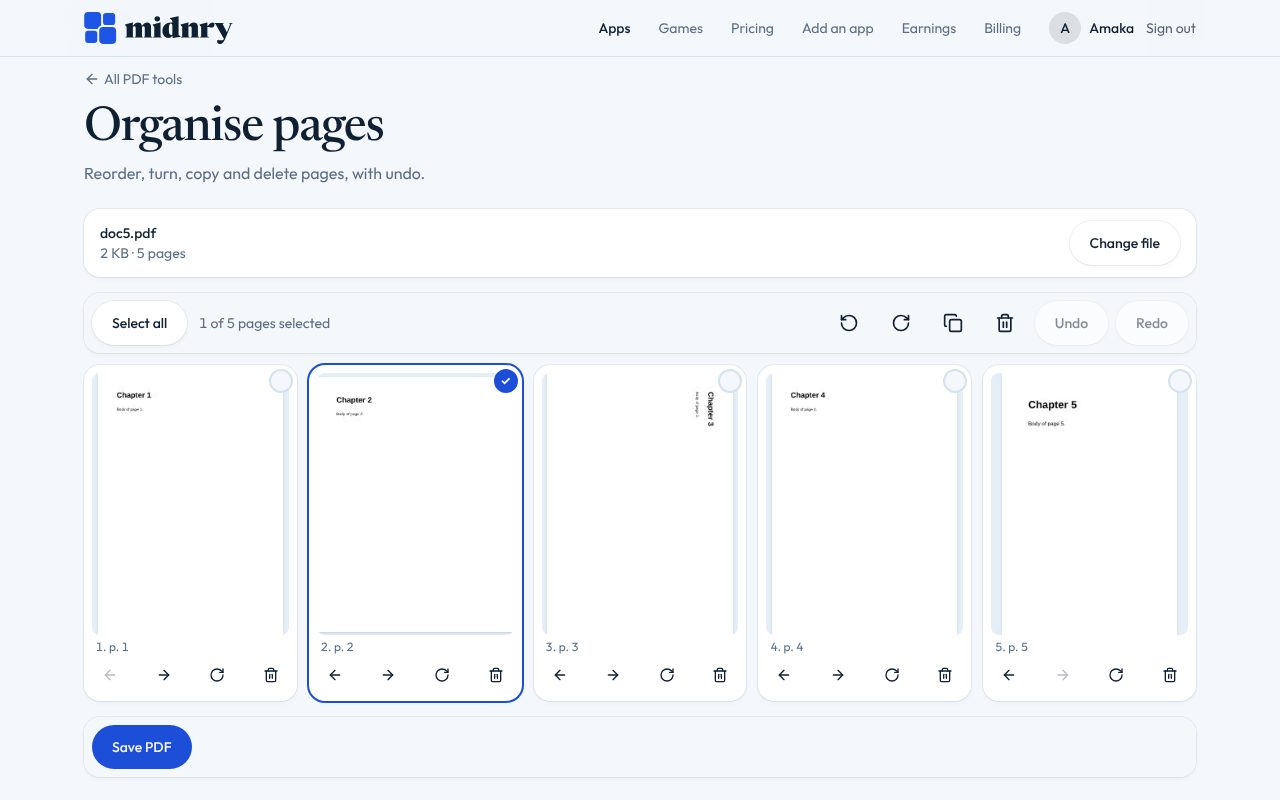Move page 5 left with arrow
Viewport: 1280px width, 800px height.
pos(1009,675)
